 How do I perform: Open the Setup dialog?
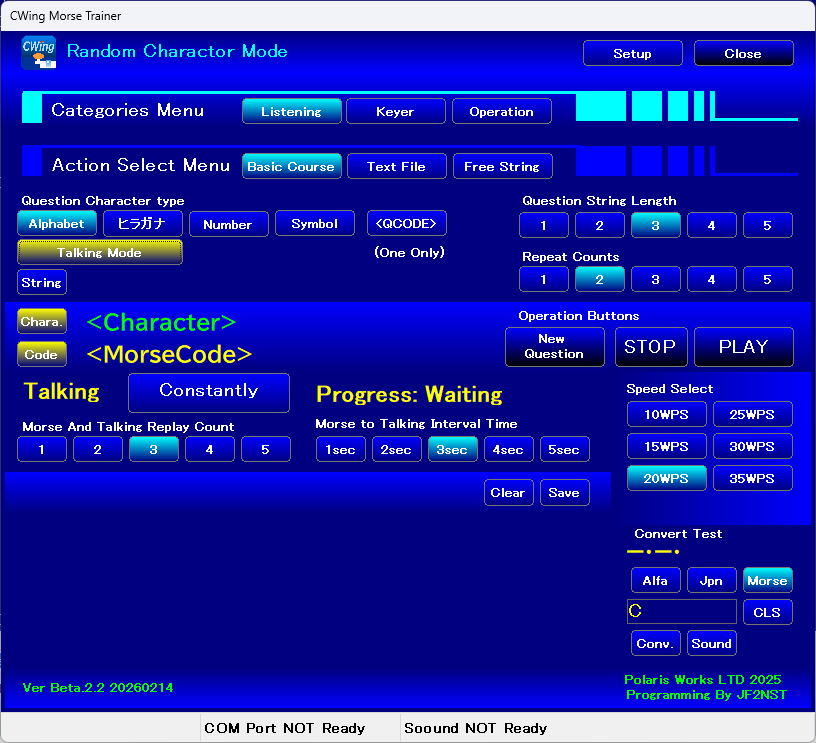click(x=632, y=54)
